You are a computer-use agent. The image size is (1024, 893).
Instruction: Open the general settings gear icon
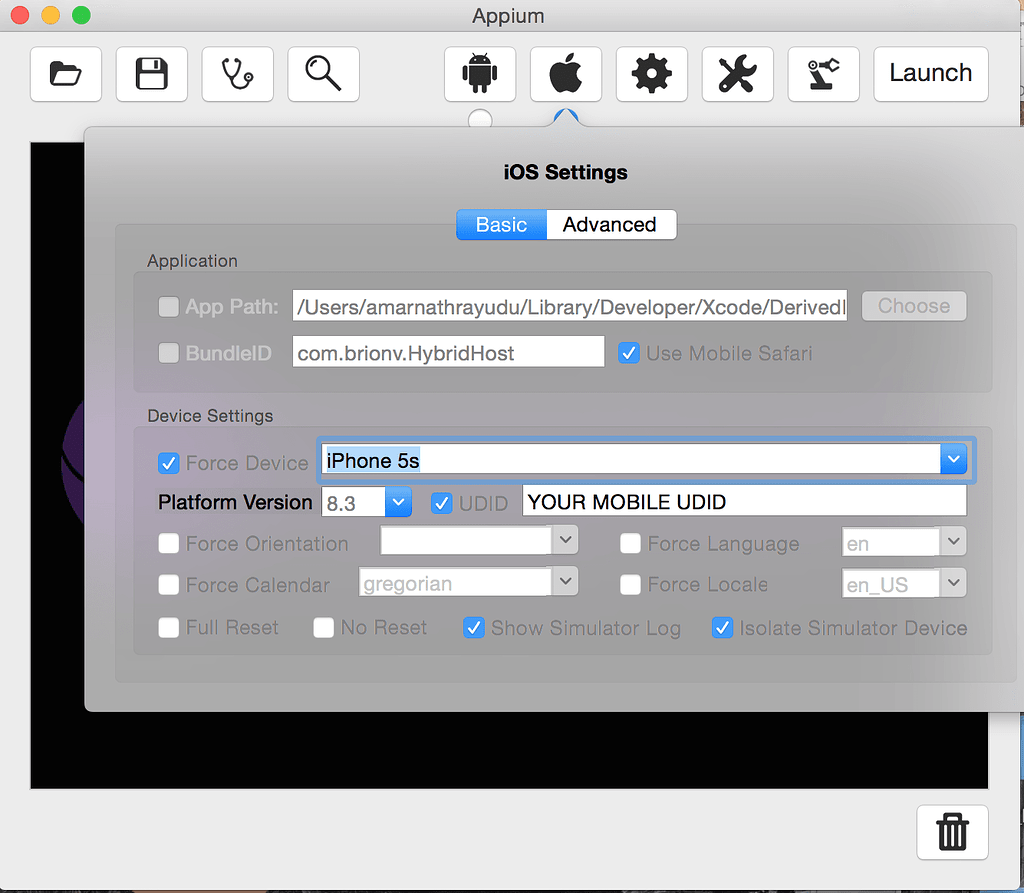tap(651, 73)
